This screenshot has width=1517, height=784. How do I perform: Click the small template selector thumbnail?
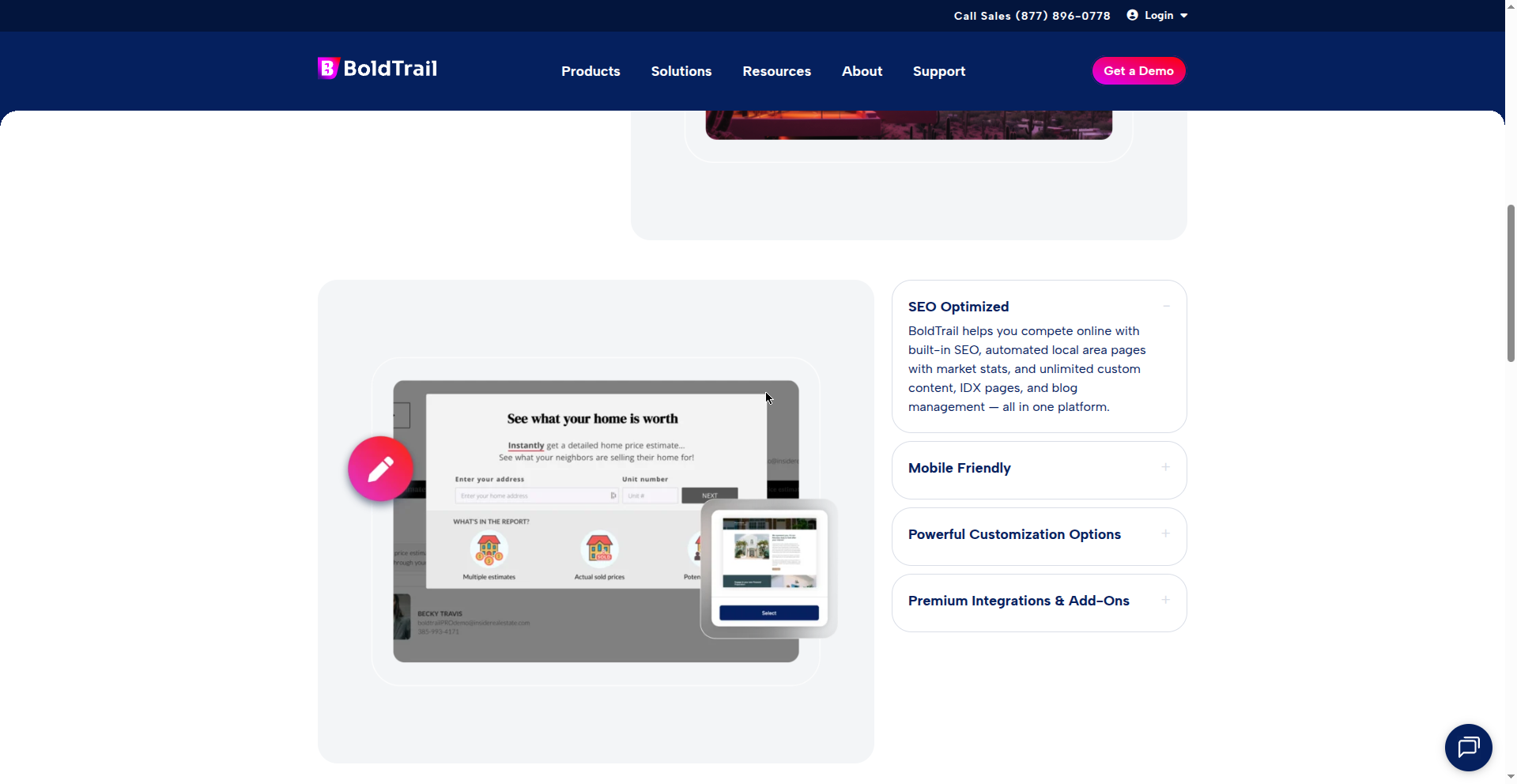pos(768,567)
